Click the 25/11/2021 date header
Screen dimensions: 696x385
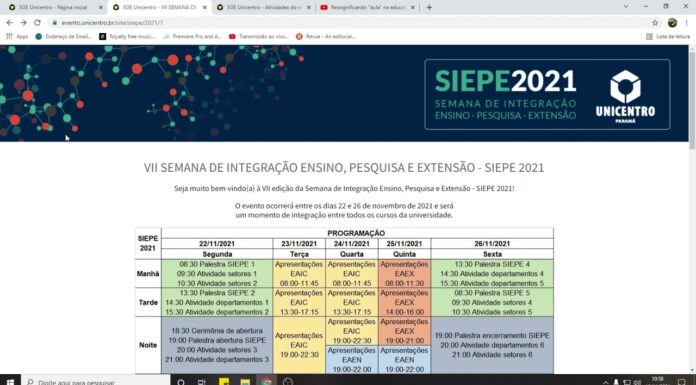click(x=404, y=244)
